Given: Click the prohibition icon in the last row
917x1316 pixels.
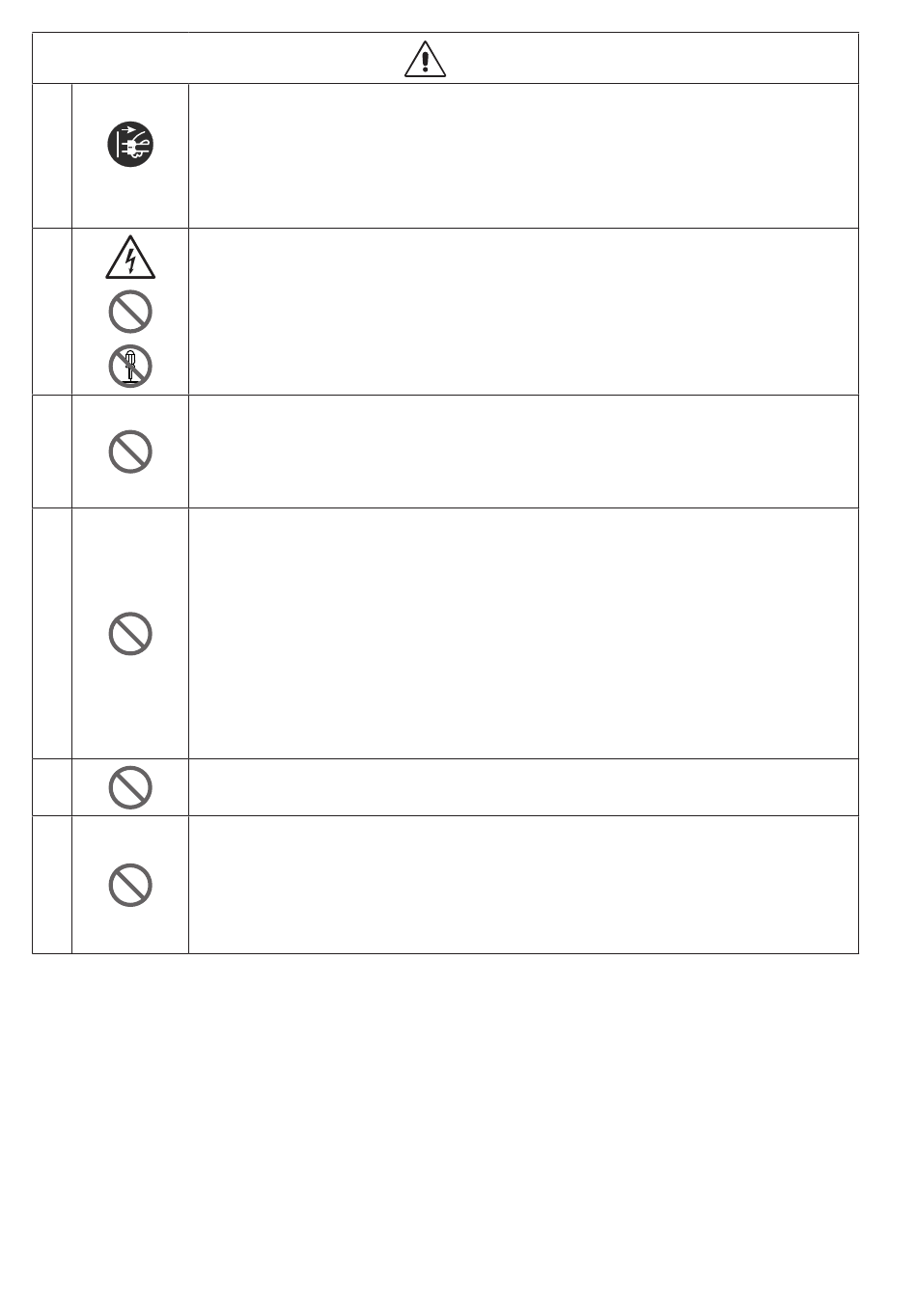Looking at the screenshot, I should (130, 885).
